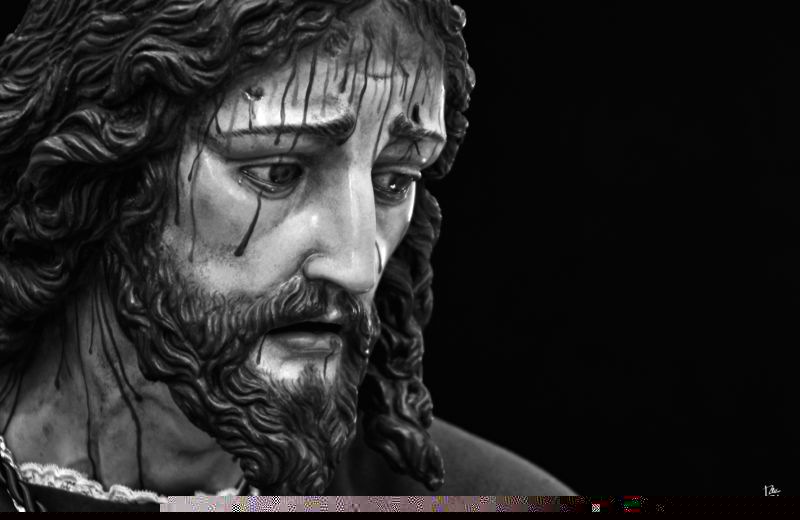The image size is (800, 520).
Task: Select the tip of the statue's nose
Action: tap(352, 270)
